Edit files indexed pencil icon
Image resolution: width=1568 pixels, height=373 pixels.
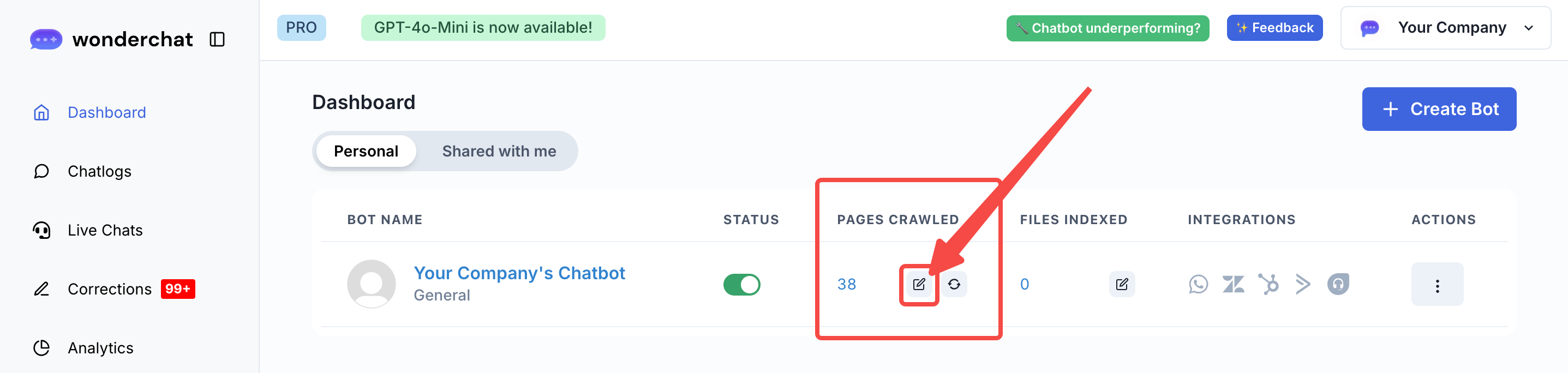pos(1121,284)
